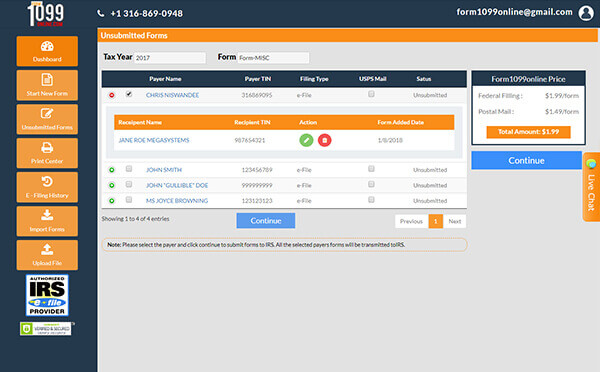Screen dimensions: 600x372
Task: Enable USPS Mail for John "Gullible" Doe
Action: click(x=371, y=184)
